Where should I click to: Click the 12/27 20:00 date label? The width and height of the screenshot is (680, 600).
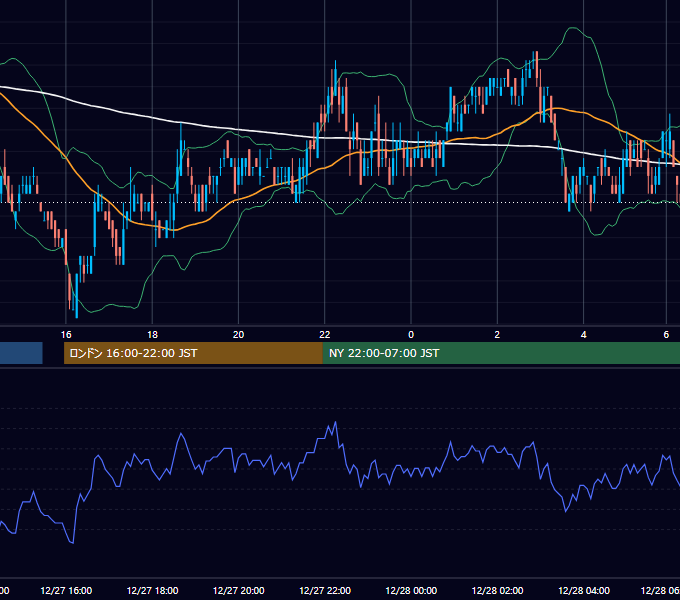click(x=239, y=591)
